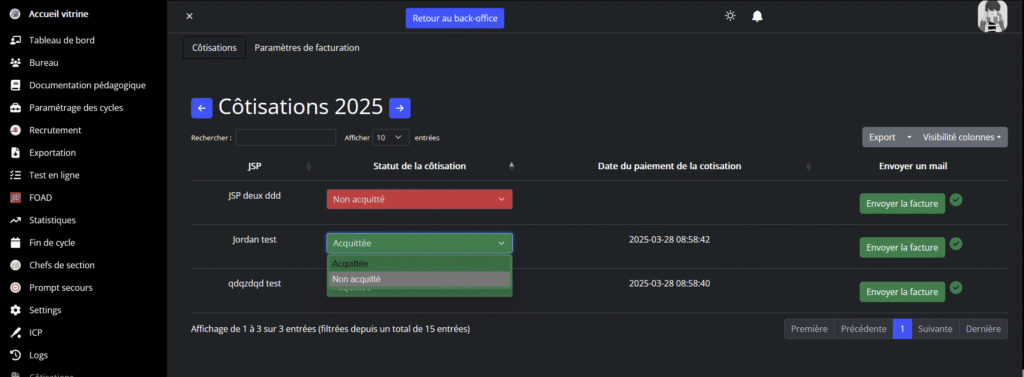Screen dimensions: 1024x377
Task: Click the Paramétrage des cycles icon
Action: [x=16, y=108]
